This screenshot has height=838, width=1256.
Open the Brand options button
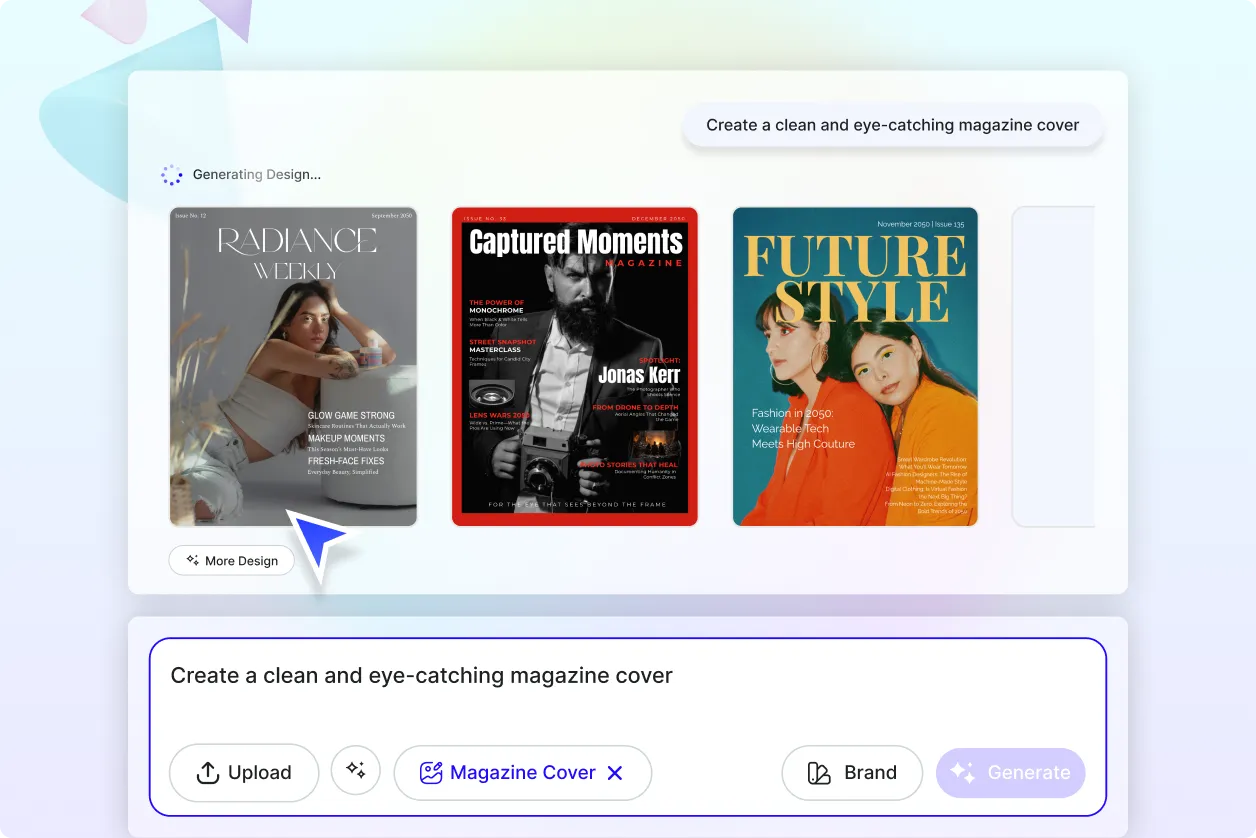coord(852,772)
